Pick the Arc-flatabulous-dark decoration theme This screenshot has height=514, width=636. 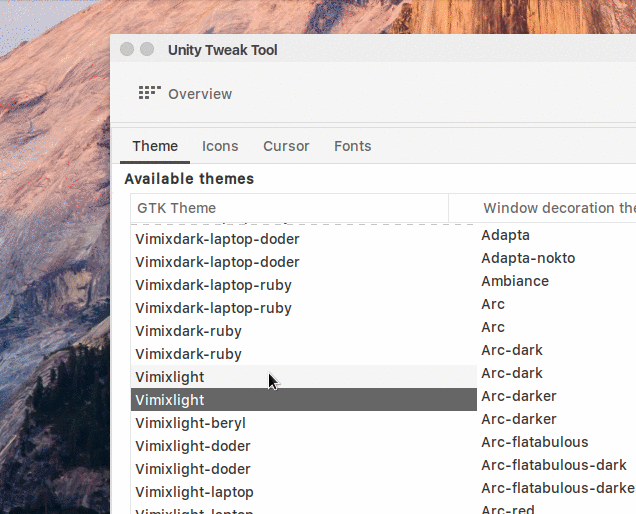(x=556, y=465)
